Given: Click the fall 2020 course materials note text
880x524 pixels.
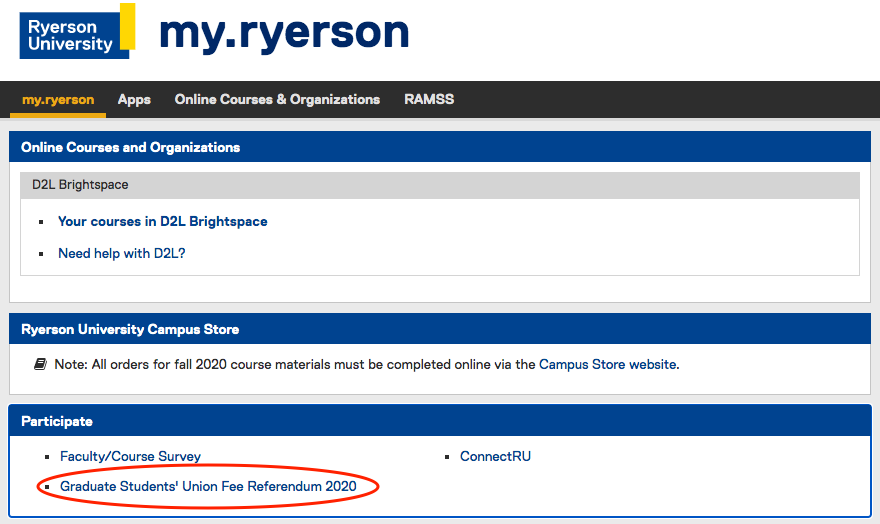Looking at the screenshot, I should pyautogui.click(x=366, y=365).
